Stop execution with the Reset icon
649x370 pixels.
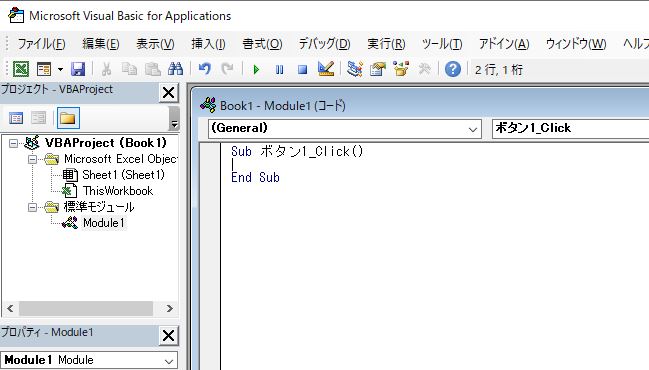point(303,70)
